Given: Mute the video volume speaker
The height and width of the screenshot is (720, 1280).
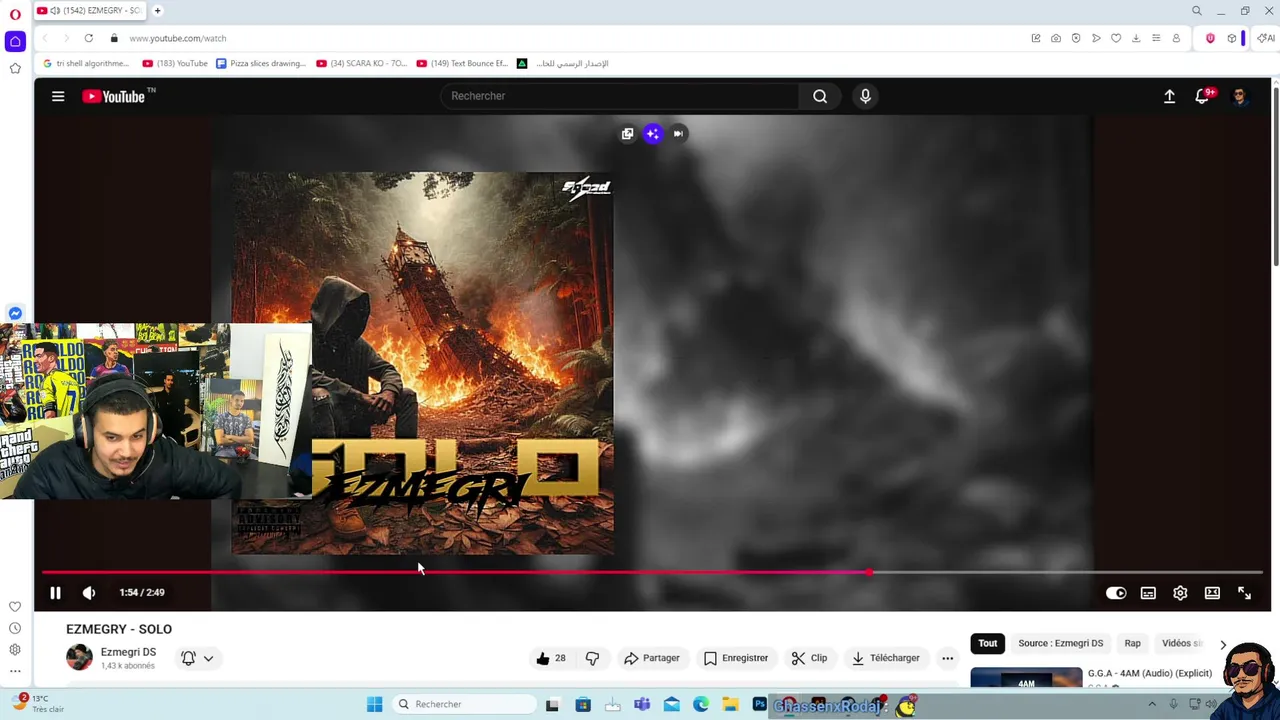Looking at the screenshot, I should pos(89,593).
